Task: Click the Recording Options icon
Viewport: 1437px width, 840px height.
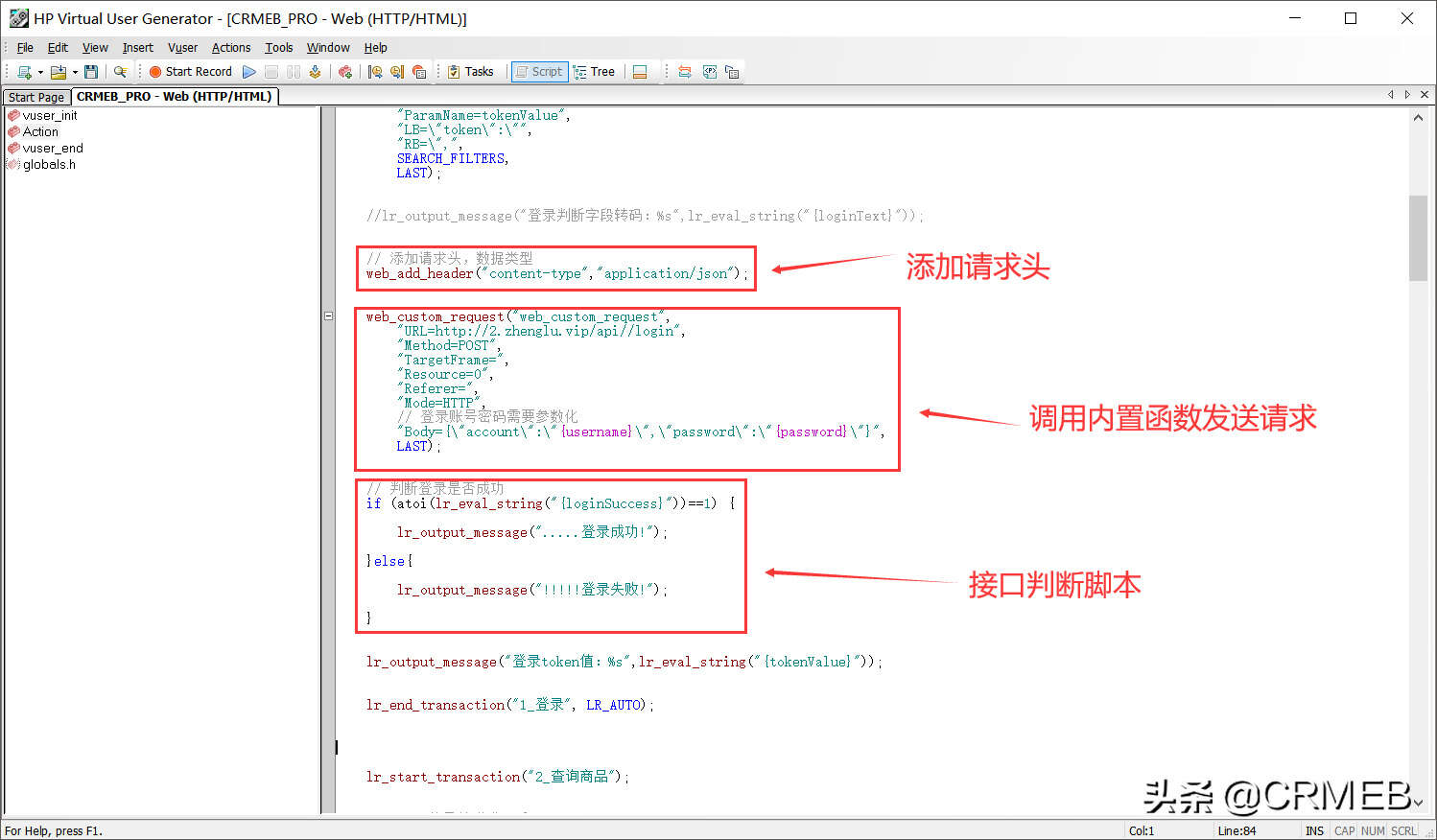Action: pos(397,72)
